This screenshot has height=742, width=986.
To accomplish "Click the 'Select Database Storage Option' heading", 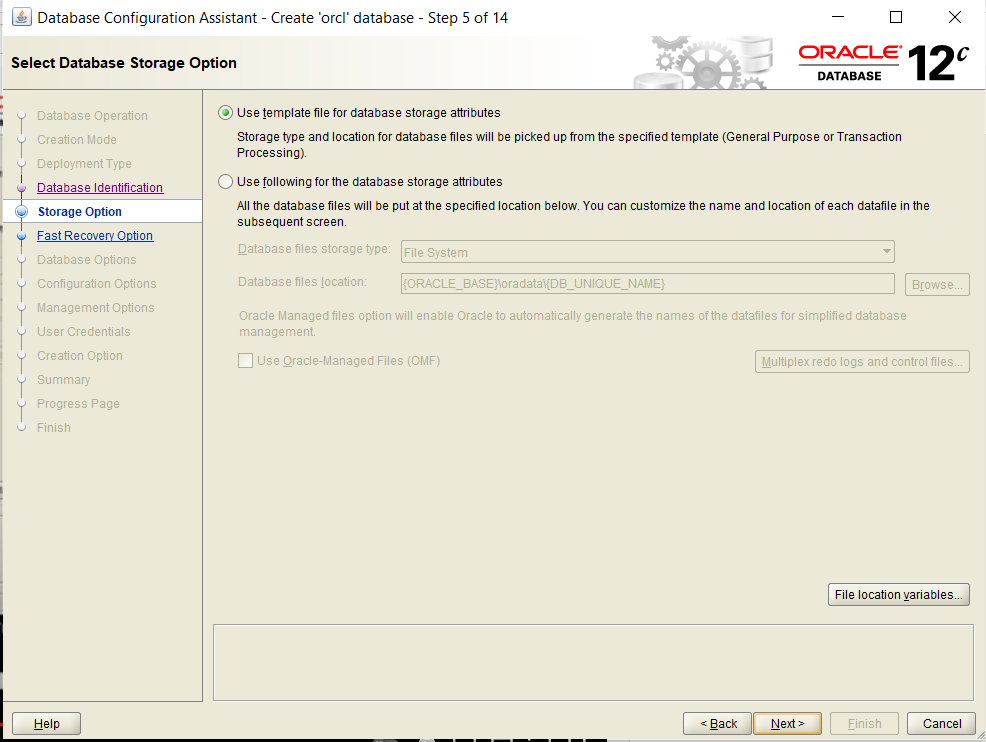I will [x=124, y=63].
